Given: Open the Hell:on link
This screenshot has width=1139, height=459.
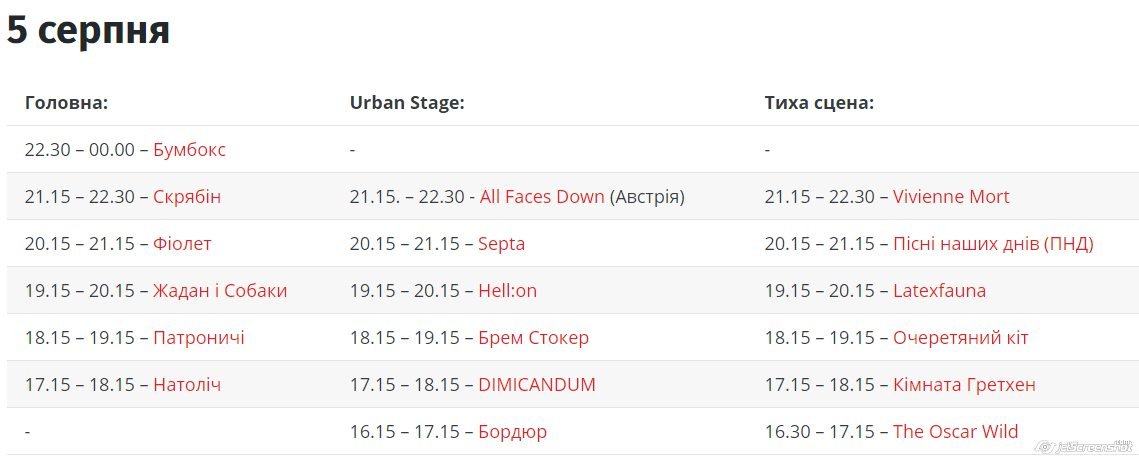Looking at the screenshot, I should (x=507, y=291).
